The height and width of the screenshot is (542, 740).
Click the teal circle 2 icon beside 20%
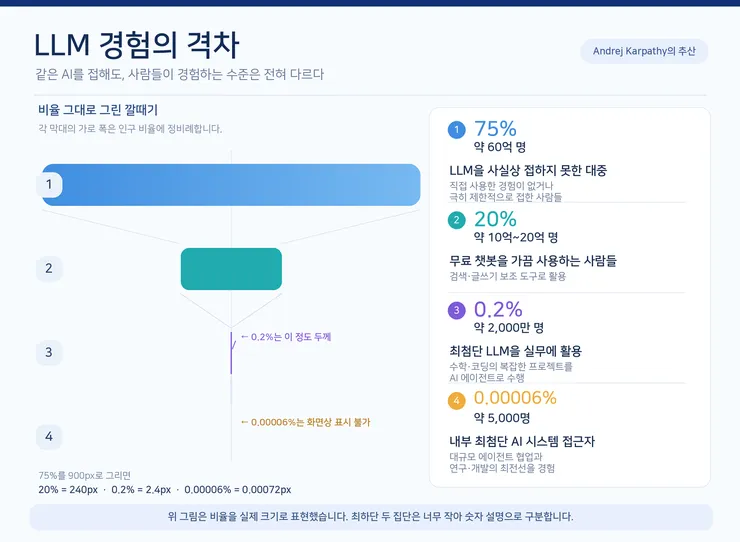(456, 220)
